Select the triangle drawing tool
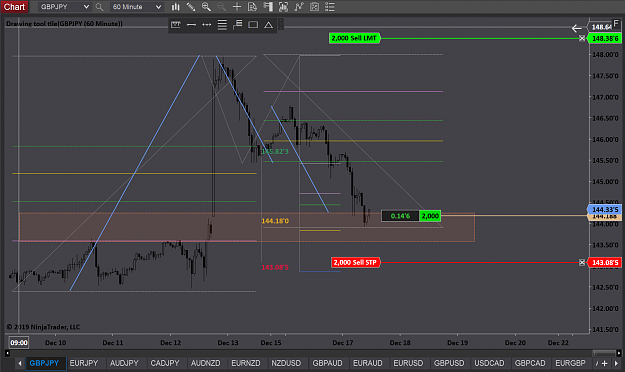The image size is (625, 372). 269,25
